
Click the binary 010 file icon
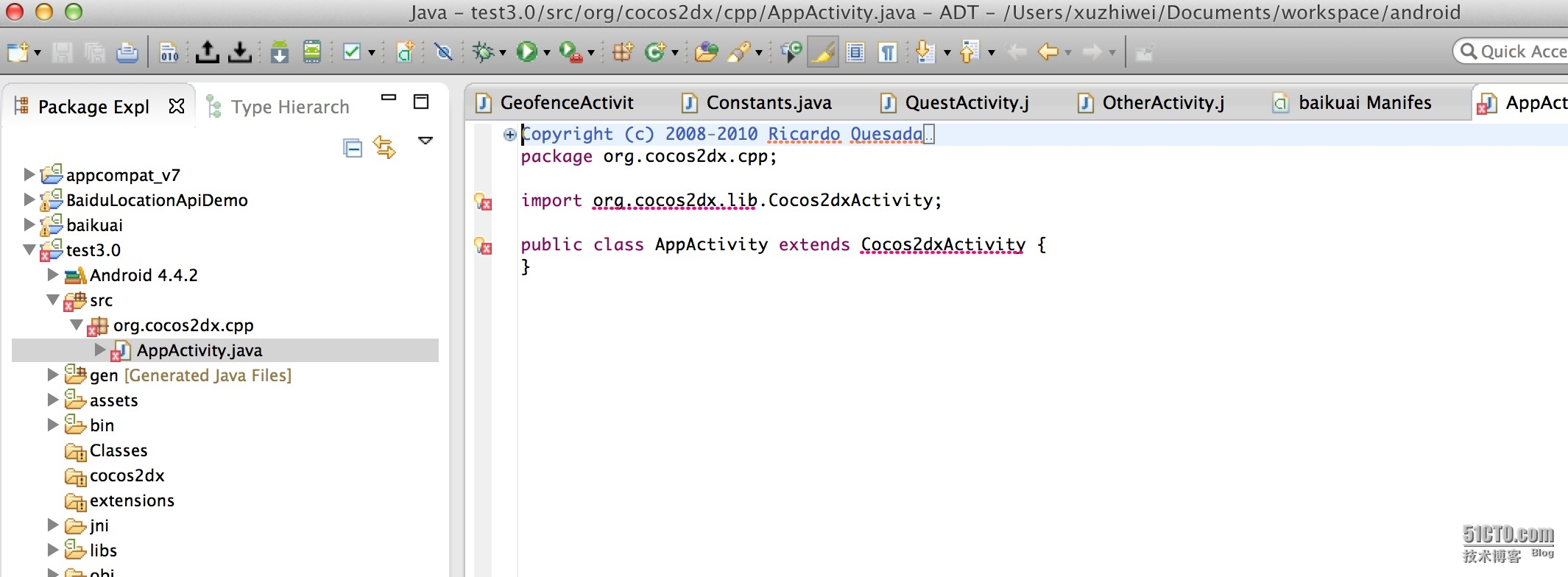click(x=169, y=52)
